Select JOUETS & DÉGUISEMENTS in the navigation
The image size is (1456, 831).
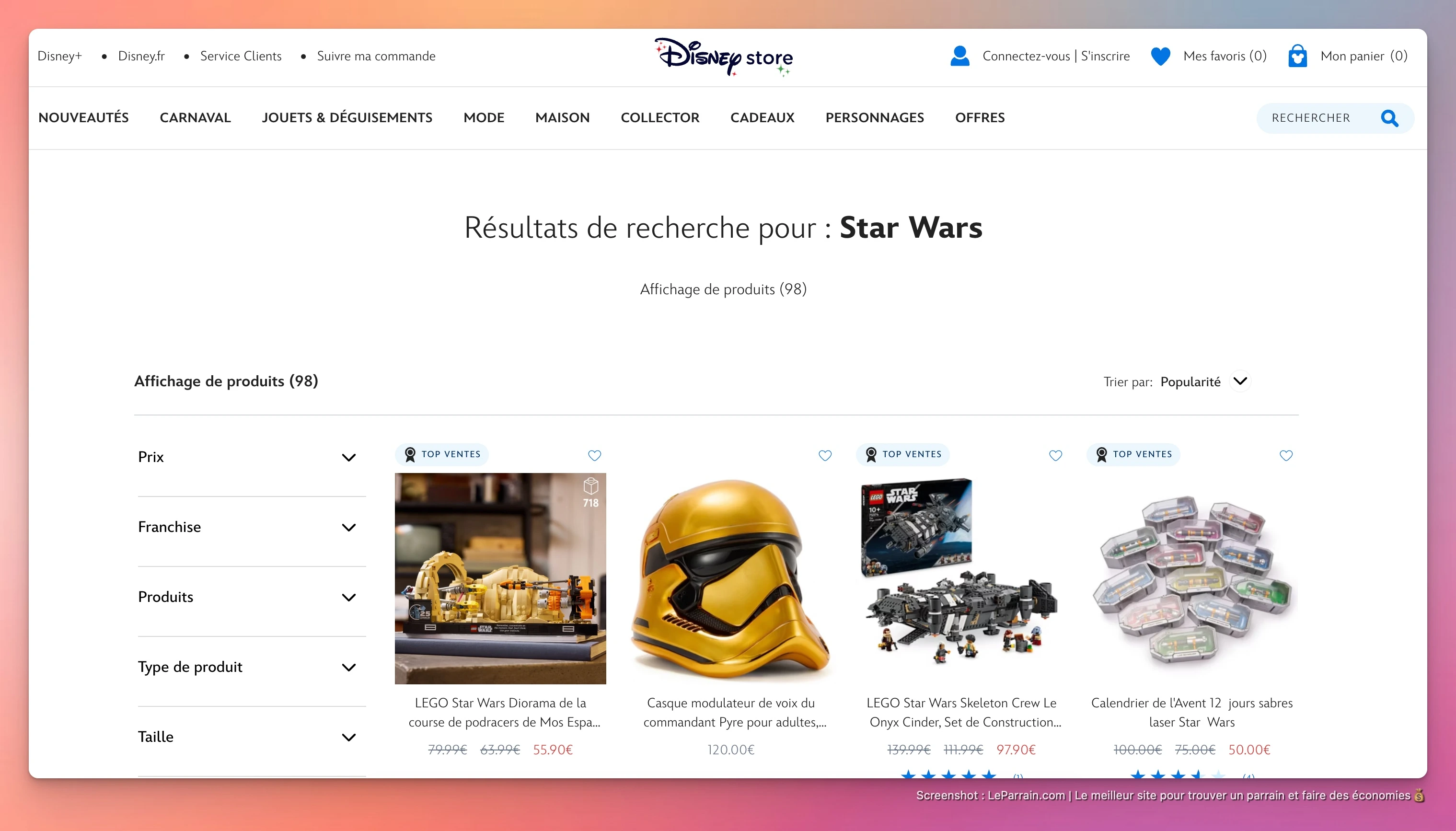click(347, 117)
